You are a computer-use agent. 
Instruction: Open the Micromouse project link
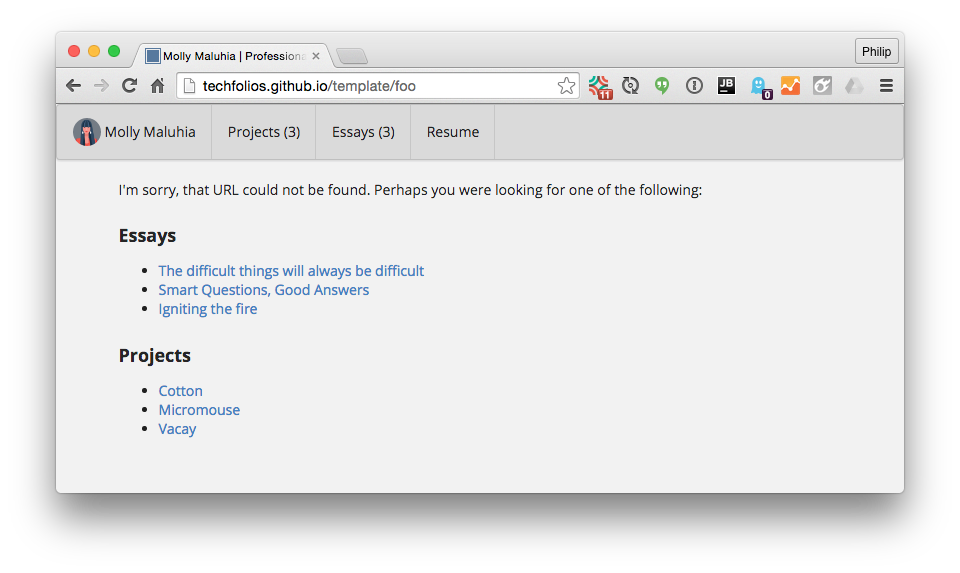(x=199, y=410)
